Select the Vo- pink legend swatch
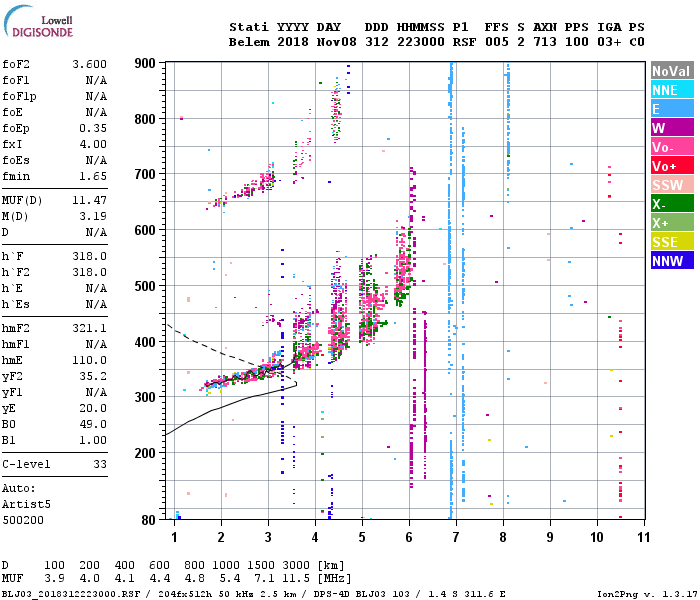 pyautogui.click(x=672, y=147)
